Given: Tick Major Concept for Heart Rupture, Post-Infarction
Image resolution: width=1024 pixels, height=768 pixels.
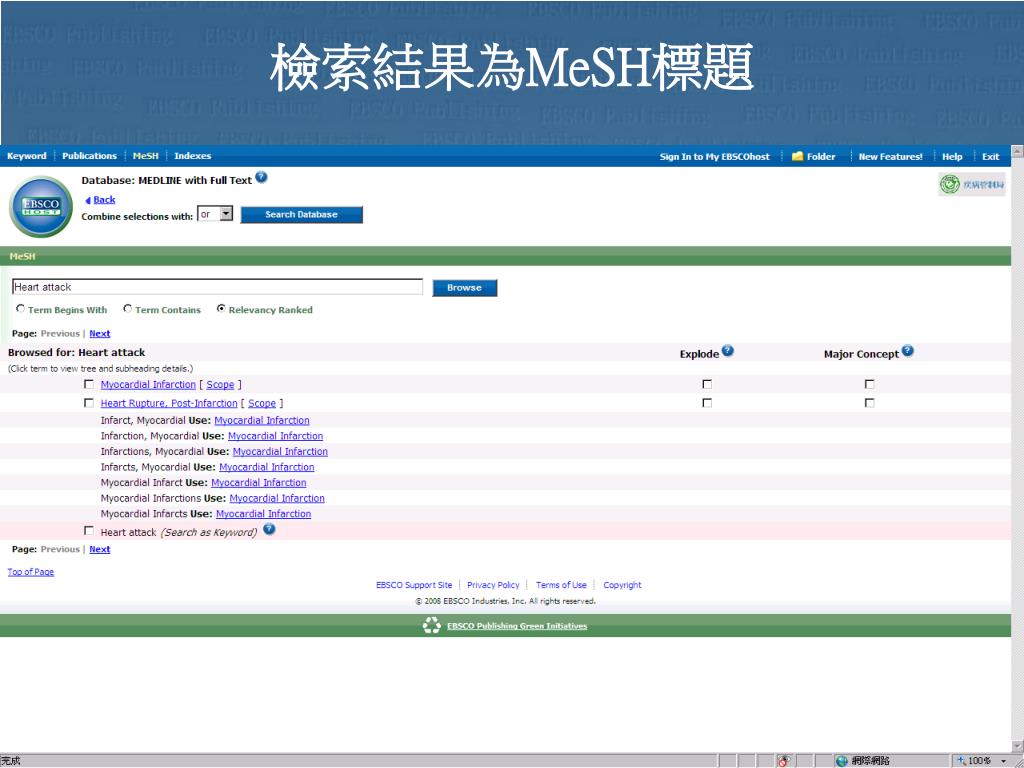Looking at the screenshot, I should [869, 403].
